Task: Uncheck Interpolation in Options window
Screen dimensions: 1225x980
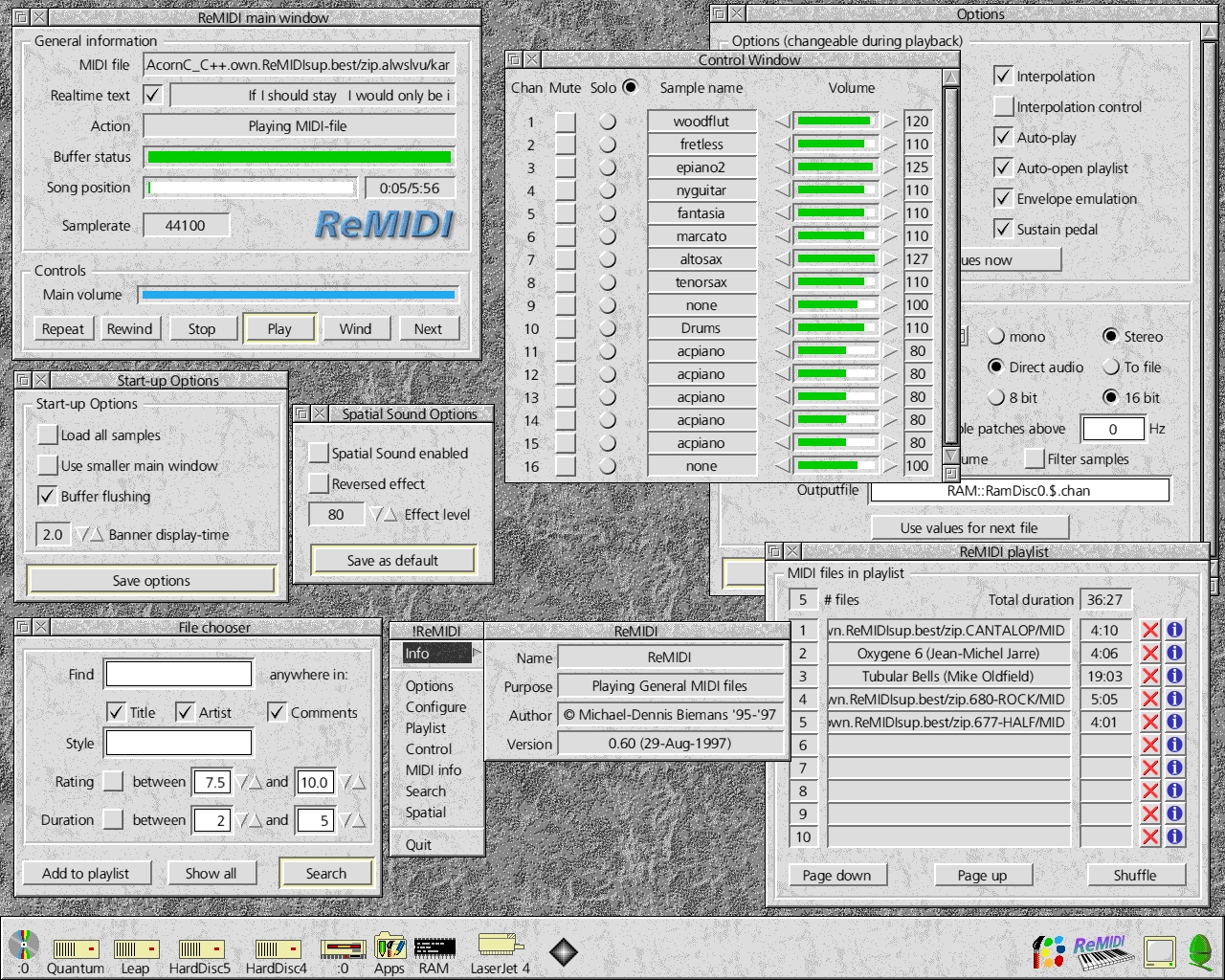Action: pos(1003,76)
